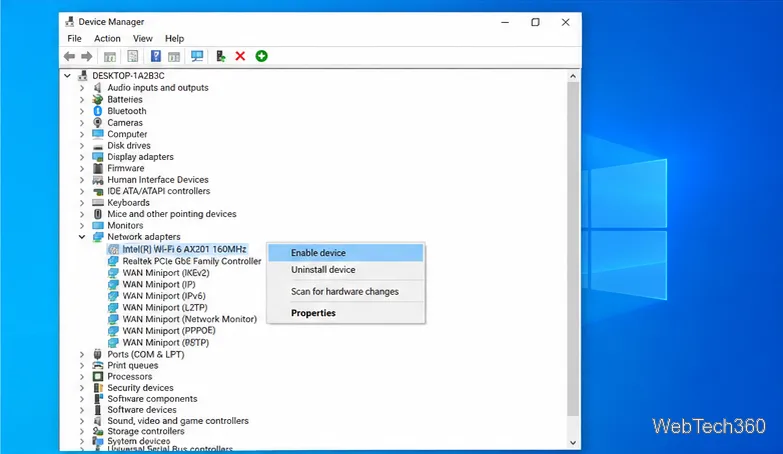Click the Security devices category icon

pyautogui.click(x=98, y=388)
